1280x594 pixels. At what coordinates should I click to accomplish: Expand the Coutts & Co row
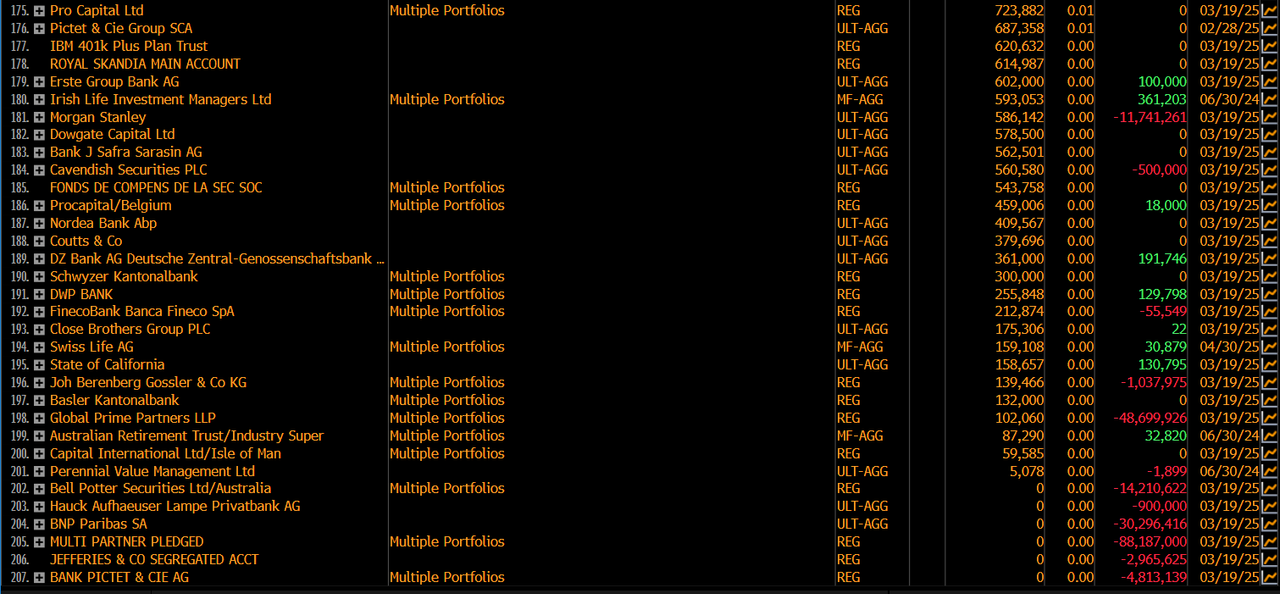(x=39, y=242)
